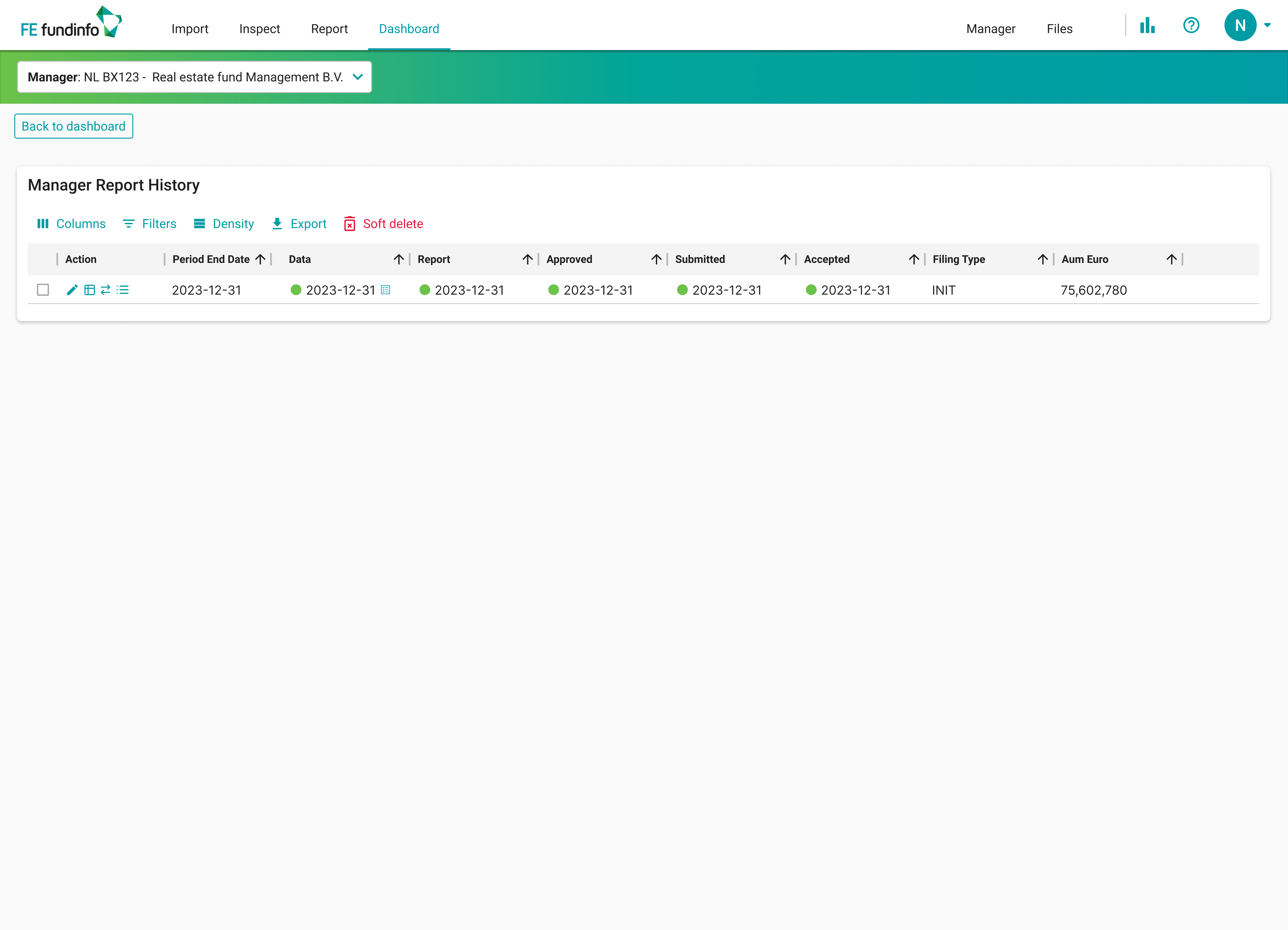The image size is (1288, 930).
Task: Click the green status dot in Accepted column
Action: [x=811, y=290]
